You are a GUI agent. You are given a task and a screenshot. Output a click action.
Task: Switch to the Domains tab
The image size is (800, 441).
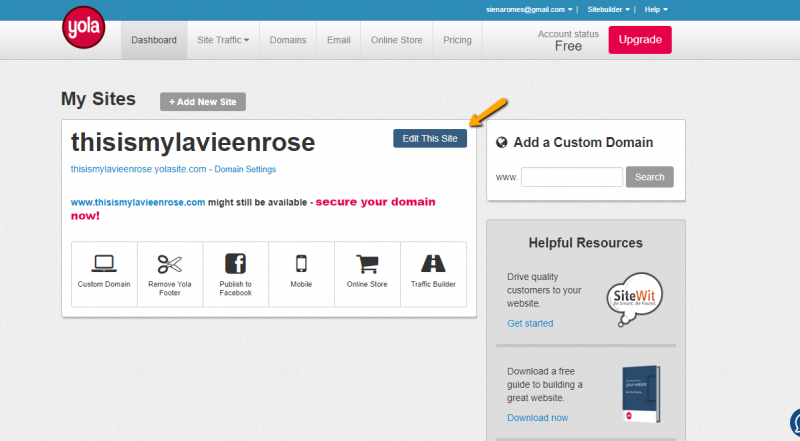[288, 40]
